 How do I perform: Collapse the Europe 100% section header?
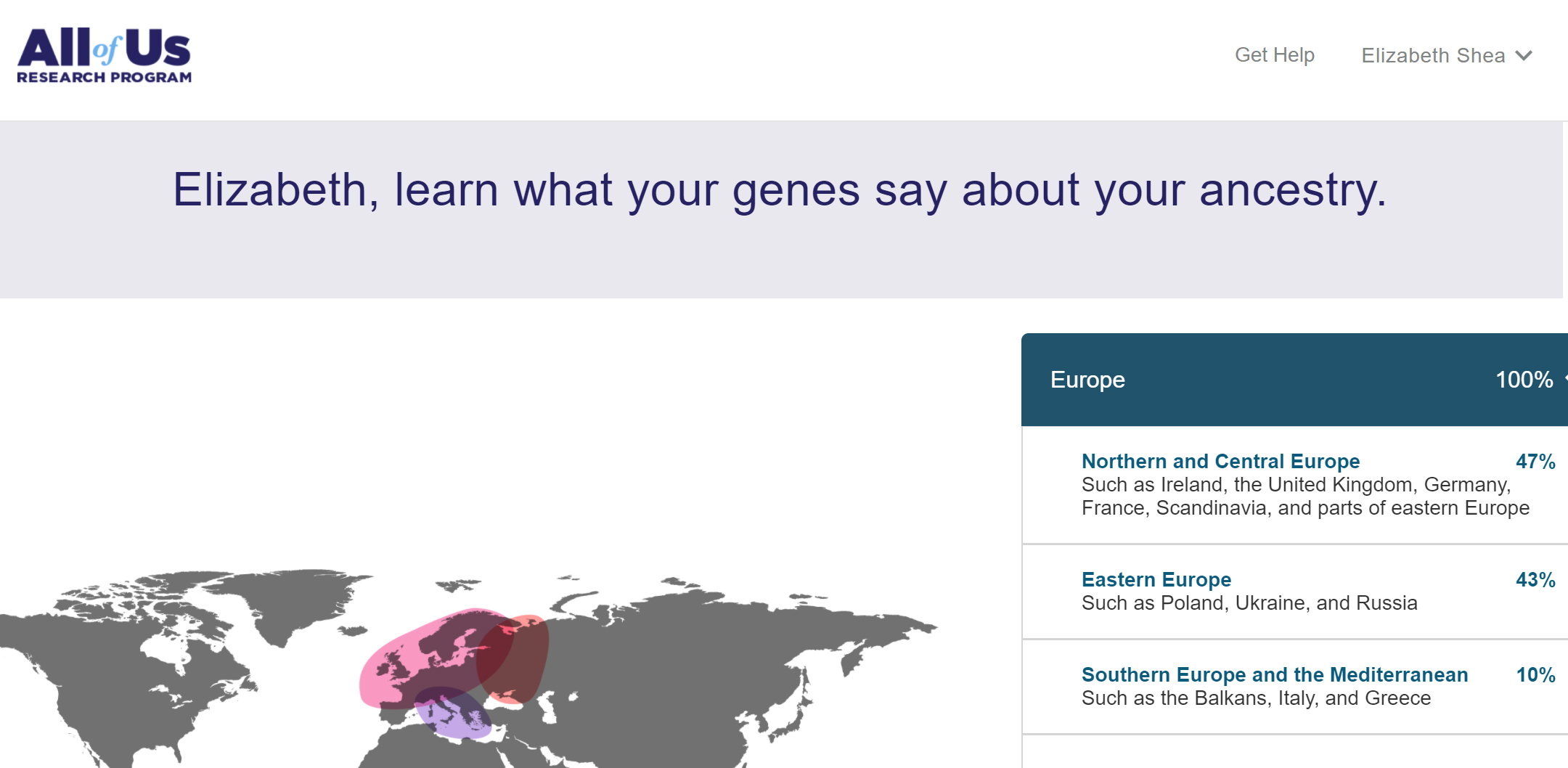pos(1294,380)
